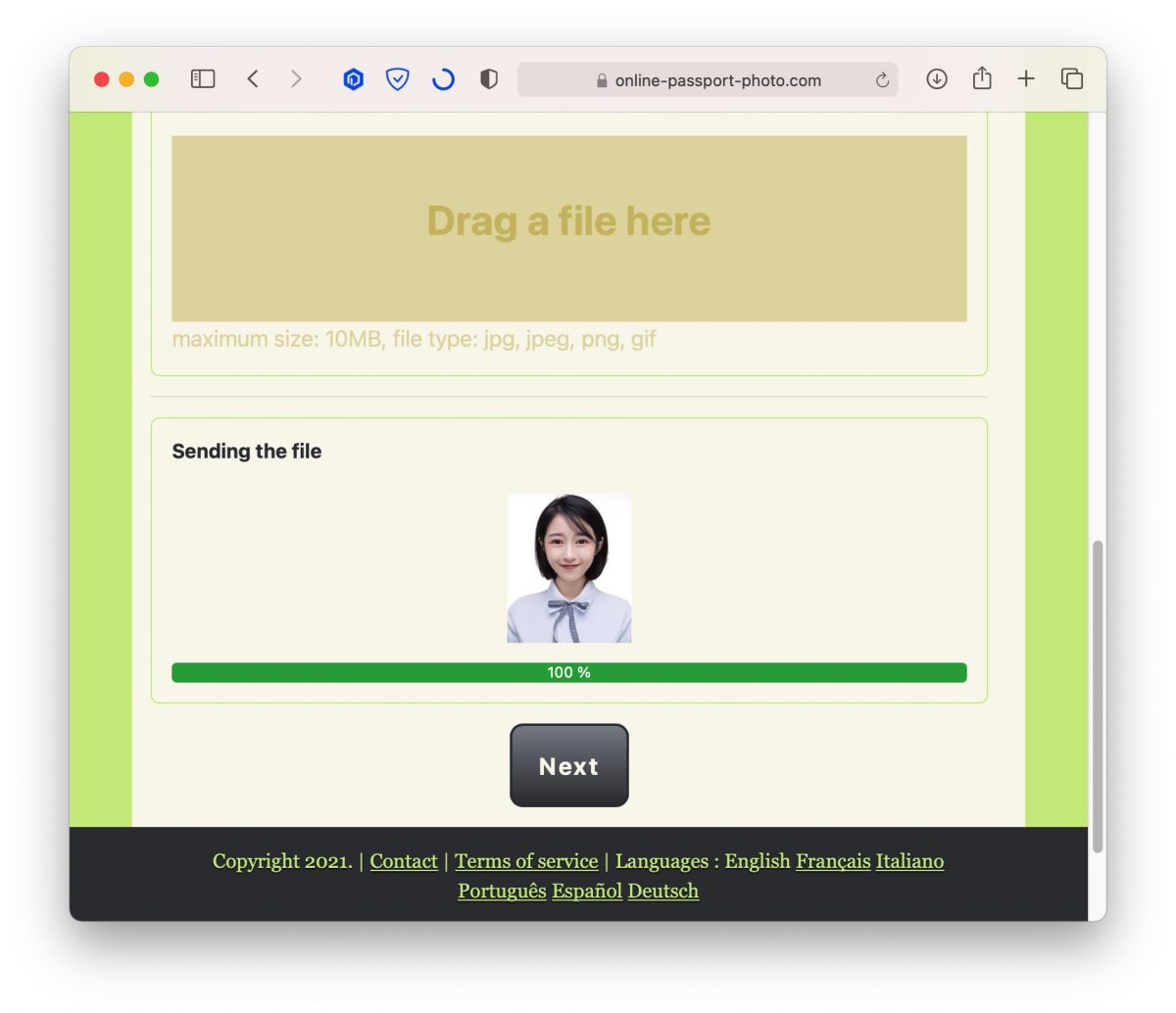The width and height of the screenshot is (1176, 1013).
Task: Switch language to Português
Action: pyautogui.click(x=502, y=891)
